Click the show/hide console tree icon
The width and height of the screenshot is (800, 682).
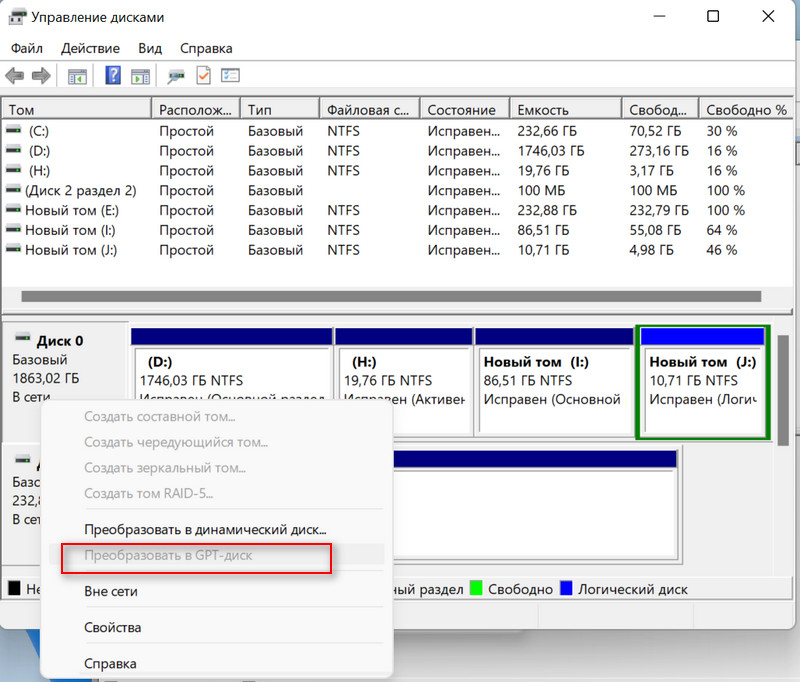(77, 76)
